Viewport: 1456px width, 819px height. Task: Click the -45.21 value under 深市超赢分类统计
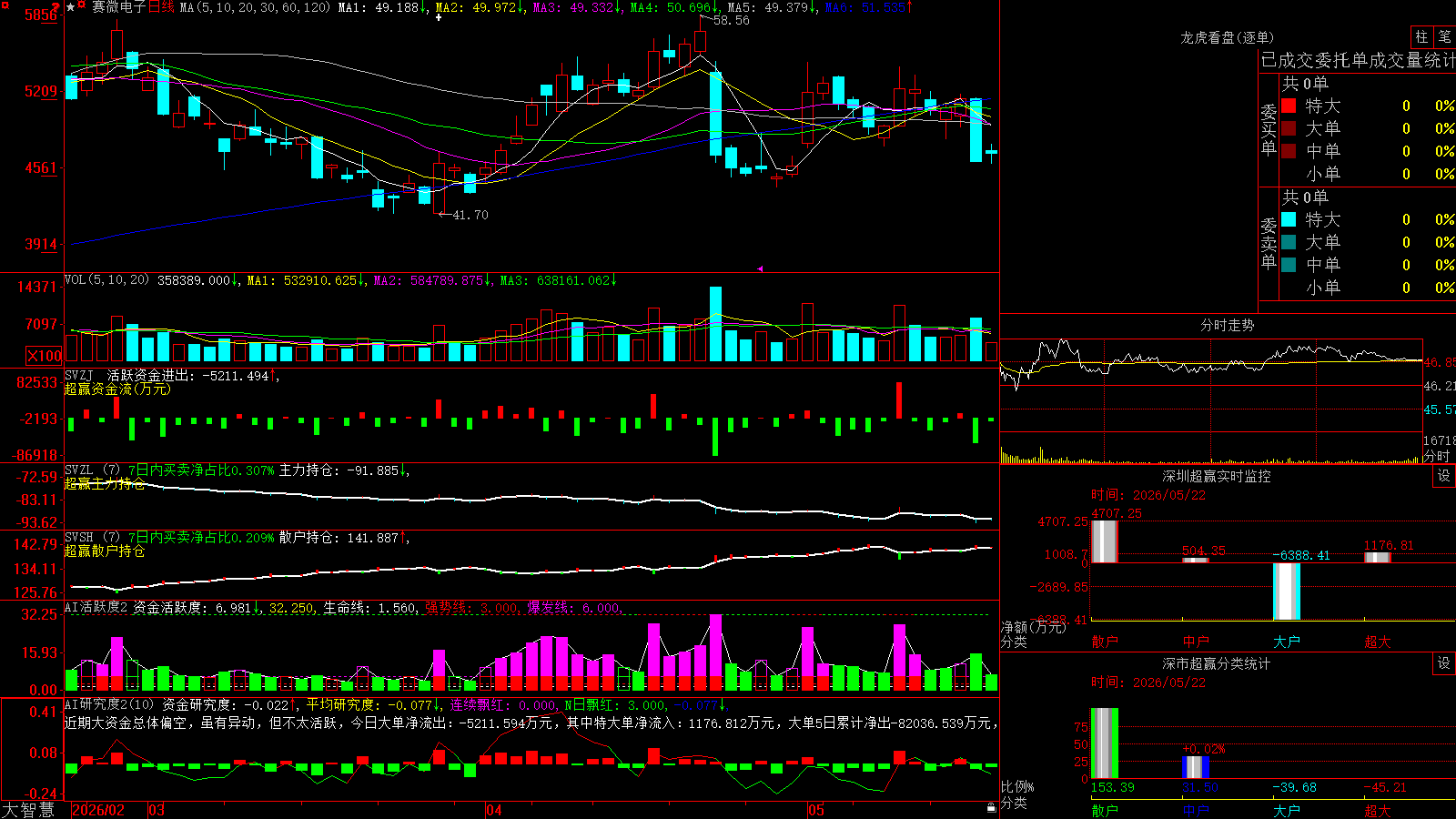point(1385,787)
